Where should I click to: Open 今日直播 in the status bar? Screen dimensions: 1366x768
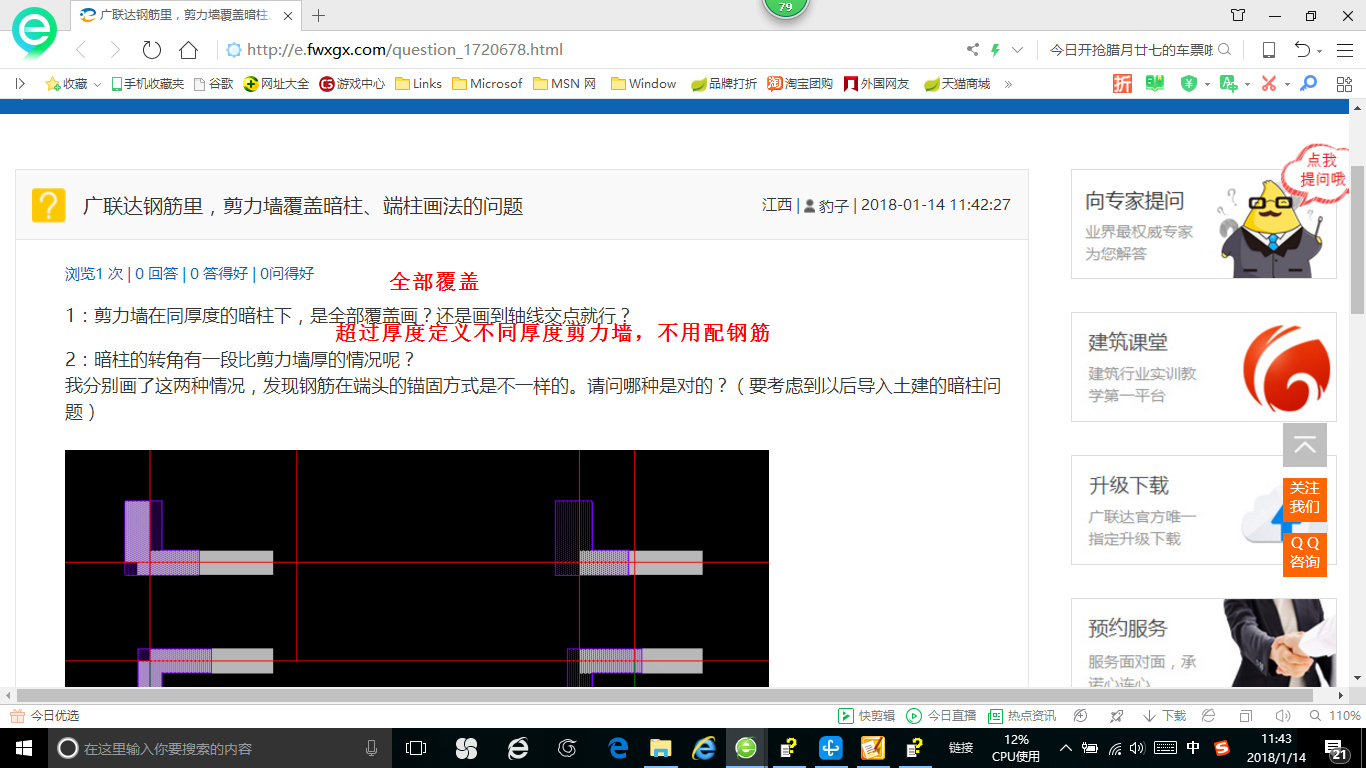[941, 716]
